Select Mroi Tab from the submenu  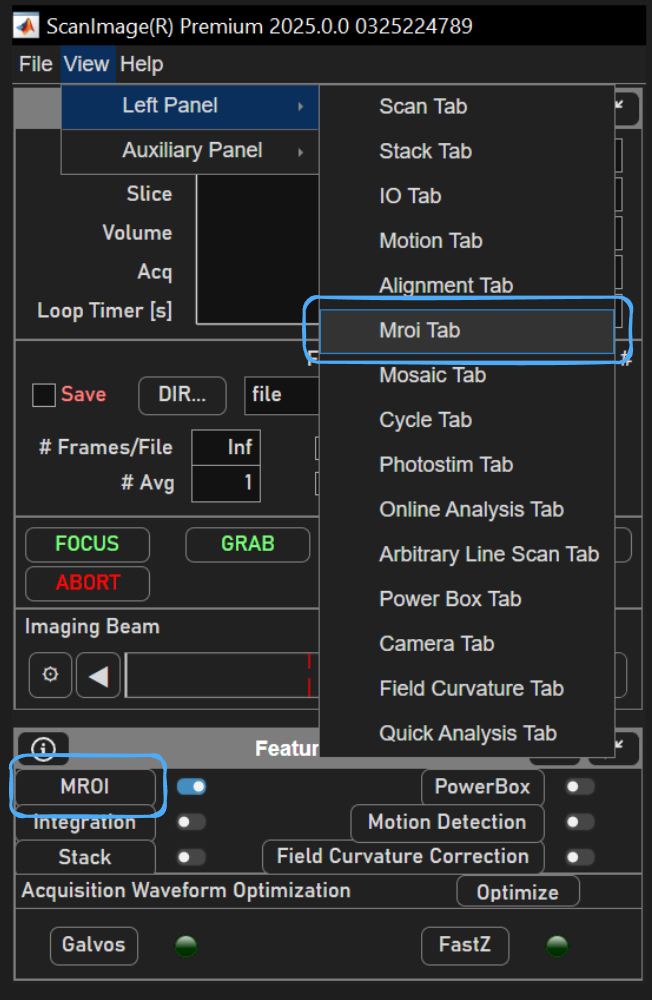point(420,330)
